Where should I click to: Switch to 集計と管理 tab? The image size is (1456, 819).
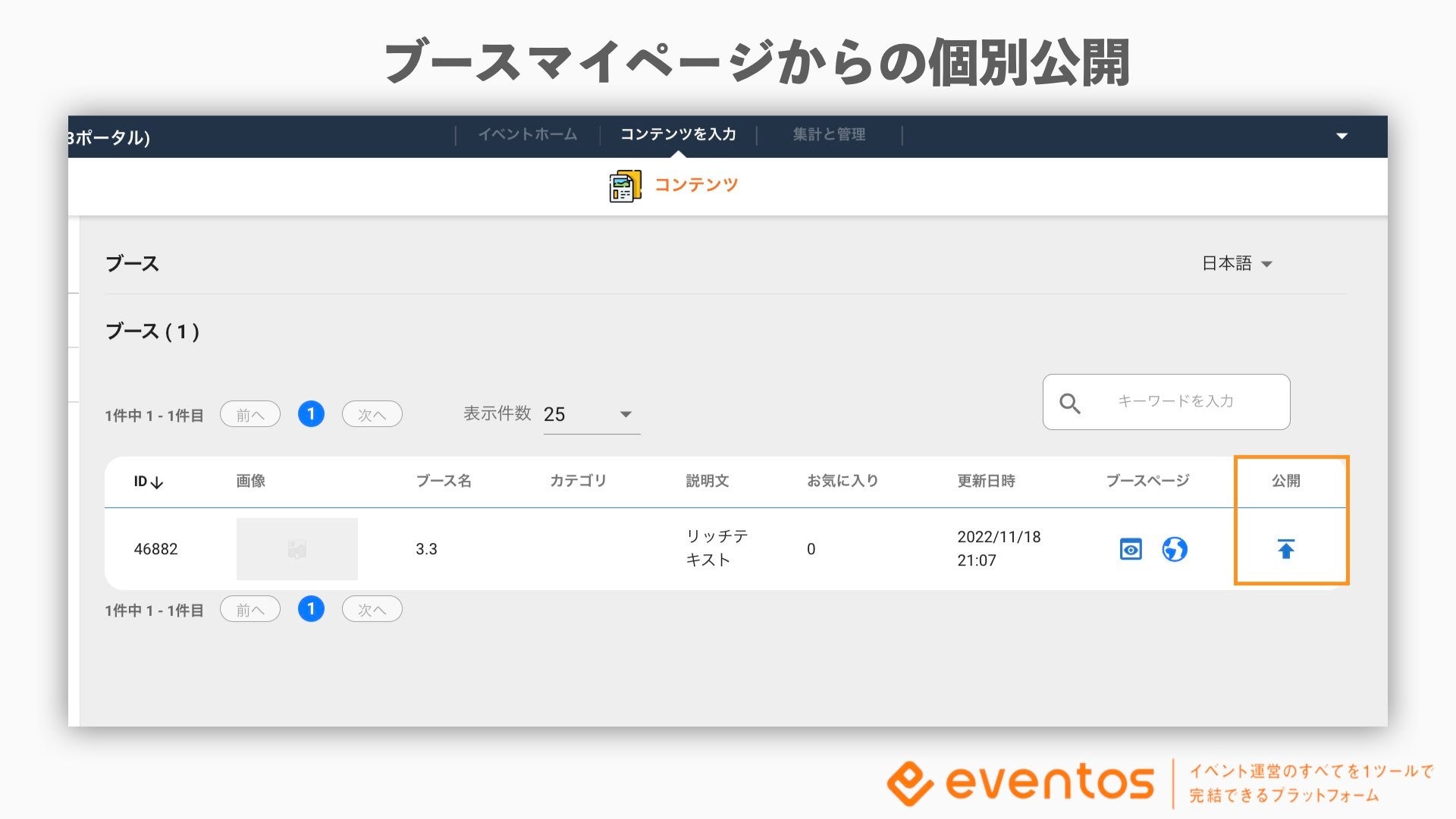coord(829,135)
